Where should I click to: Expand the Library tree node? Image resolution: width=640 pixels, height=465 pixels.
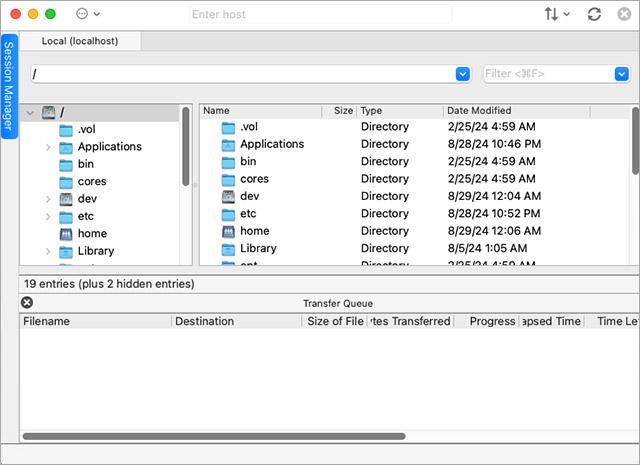point(48,251)
